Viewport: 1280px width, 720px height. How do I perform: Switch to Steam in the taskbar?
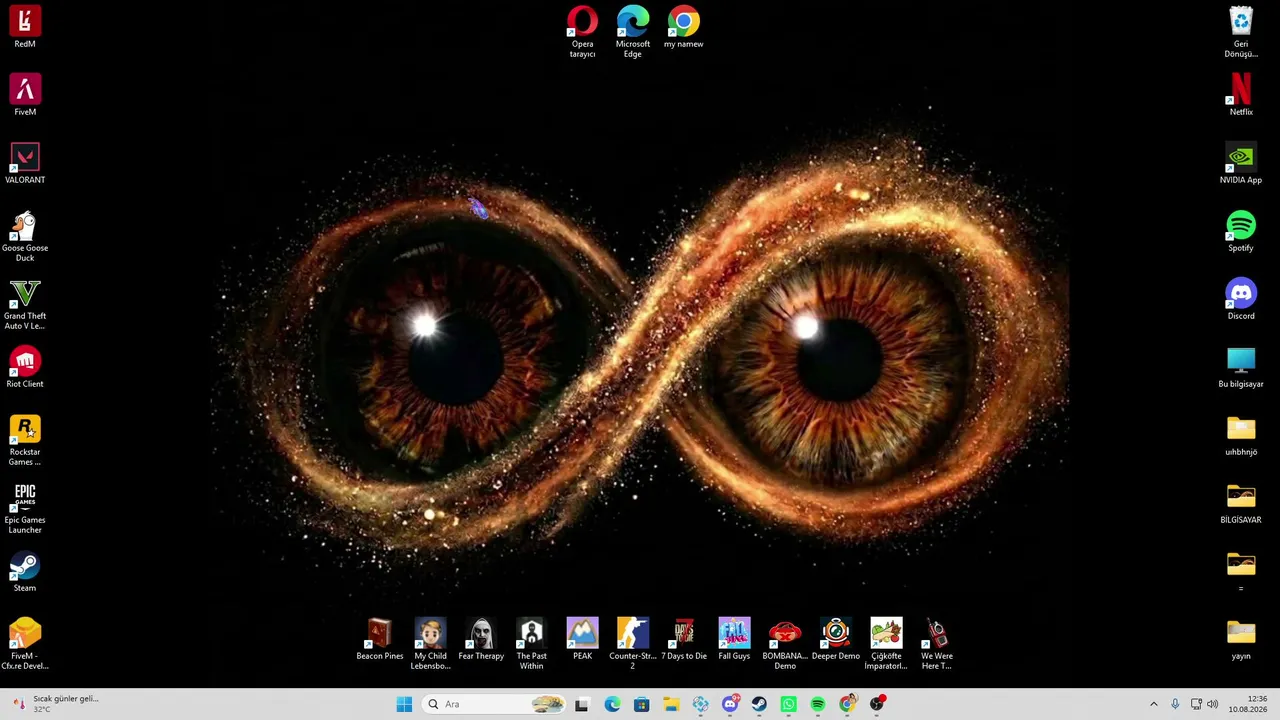759,704
